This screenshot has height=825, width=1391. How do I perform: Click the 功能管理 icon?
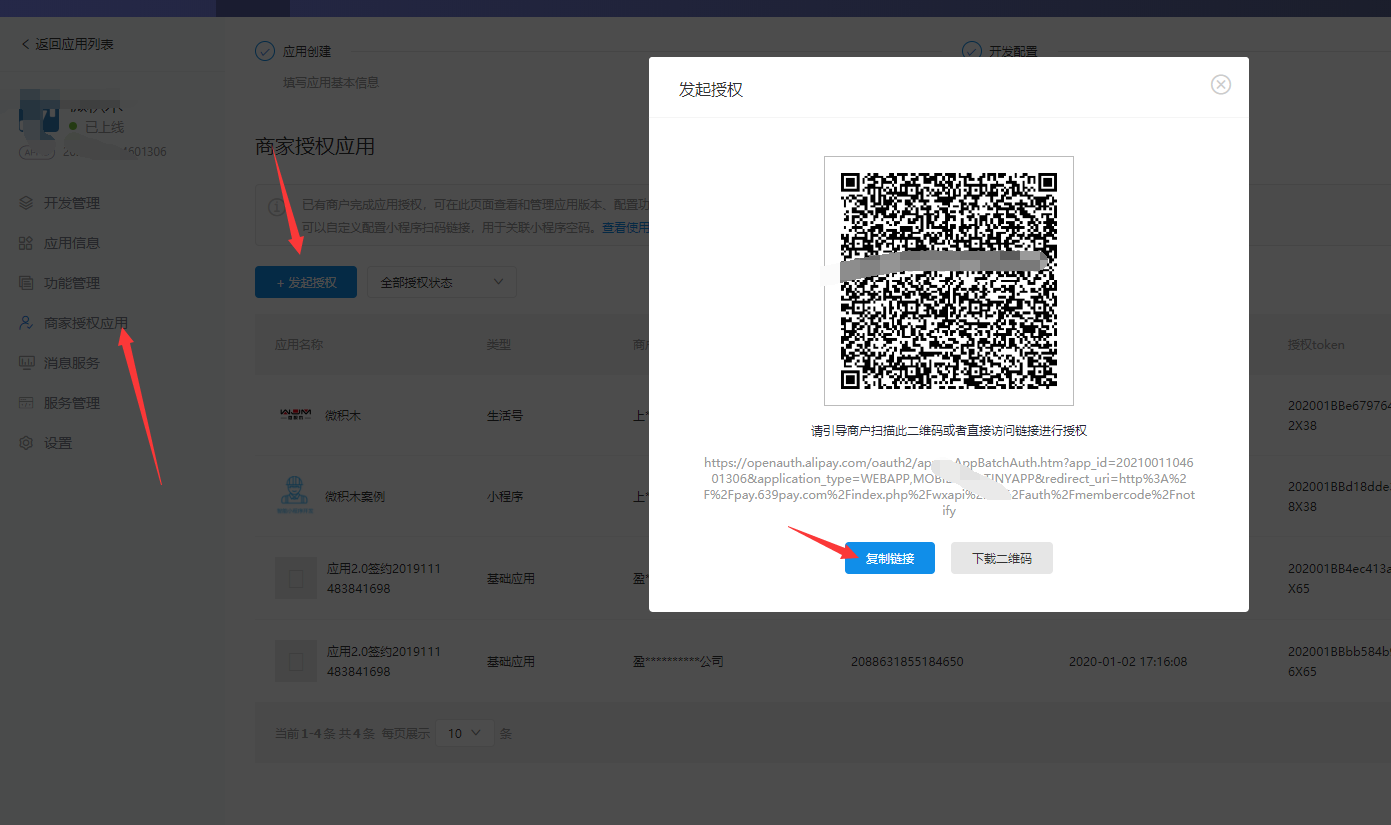(x=27, y=283)
